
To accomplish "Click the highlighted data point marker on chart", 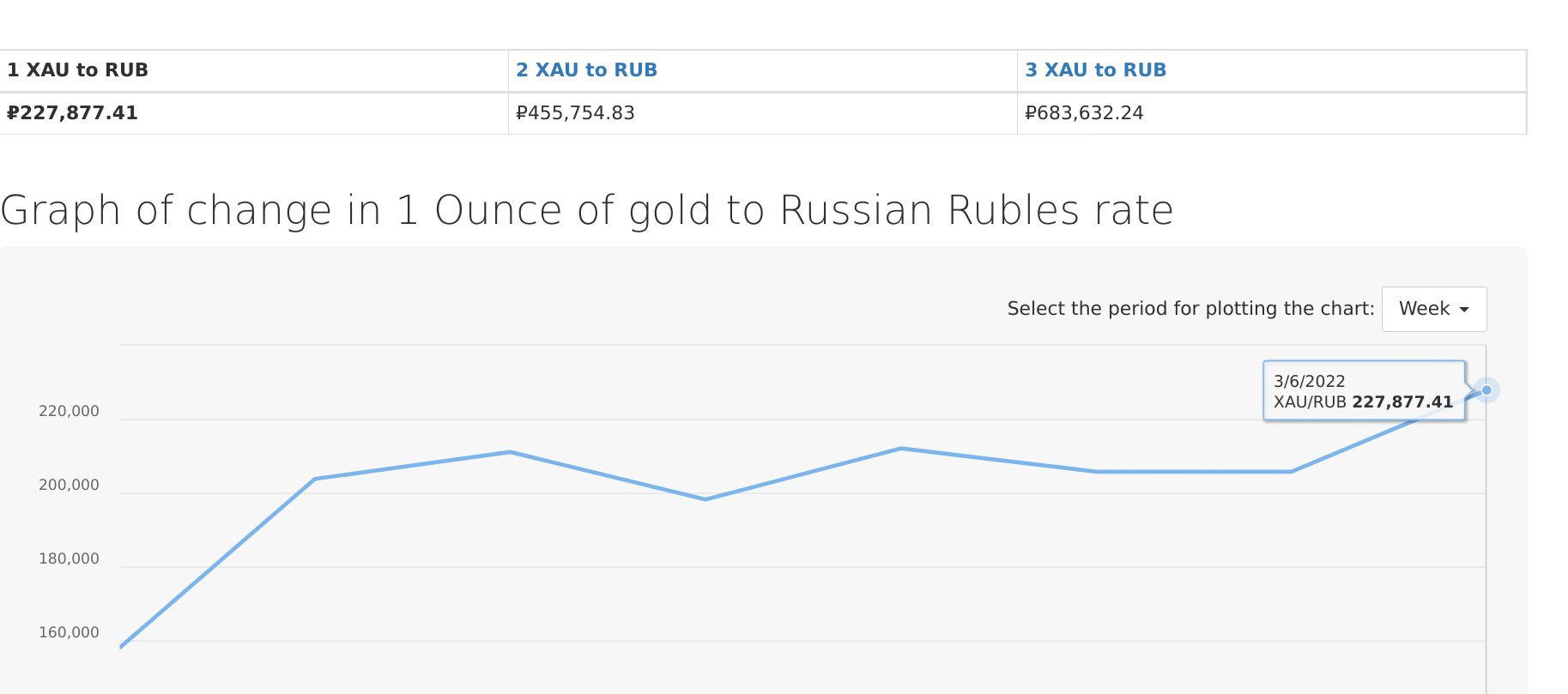I will [x=1486, y=390].
